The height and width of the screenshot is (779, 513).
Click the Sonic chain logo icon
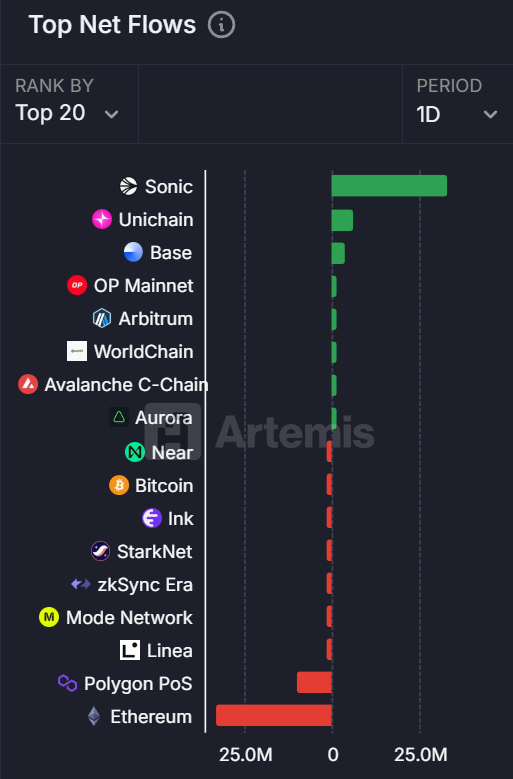pyautogui.click(x=129, y=186)
